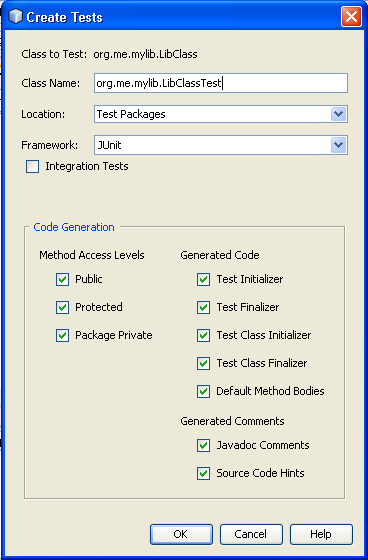The width and height of the screenshot is (368, 560).
Task: Close the Create Tests dialog
Action: click(351, 17)
